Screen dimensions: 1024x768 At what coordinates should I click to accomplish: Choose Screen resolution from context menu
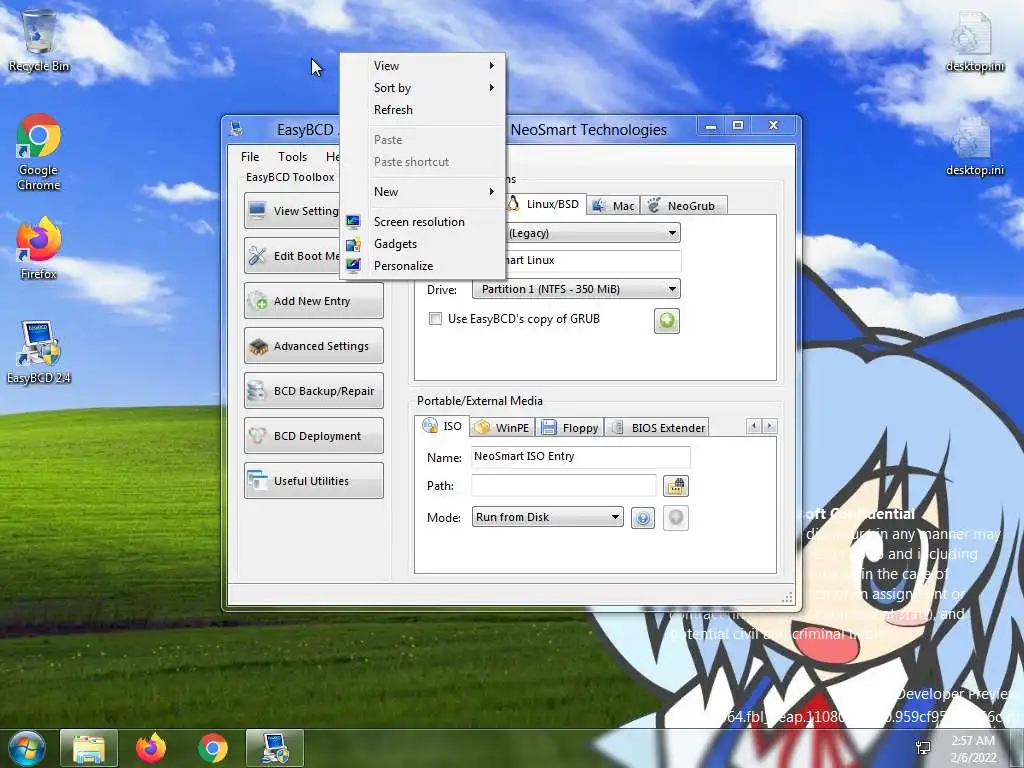[x=423, y=222]
